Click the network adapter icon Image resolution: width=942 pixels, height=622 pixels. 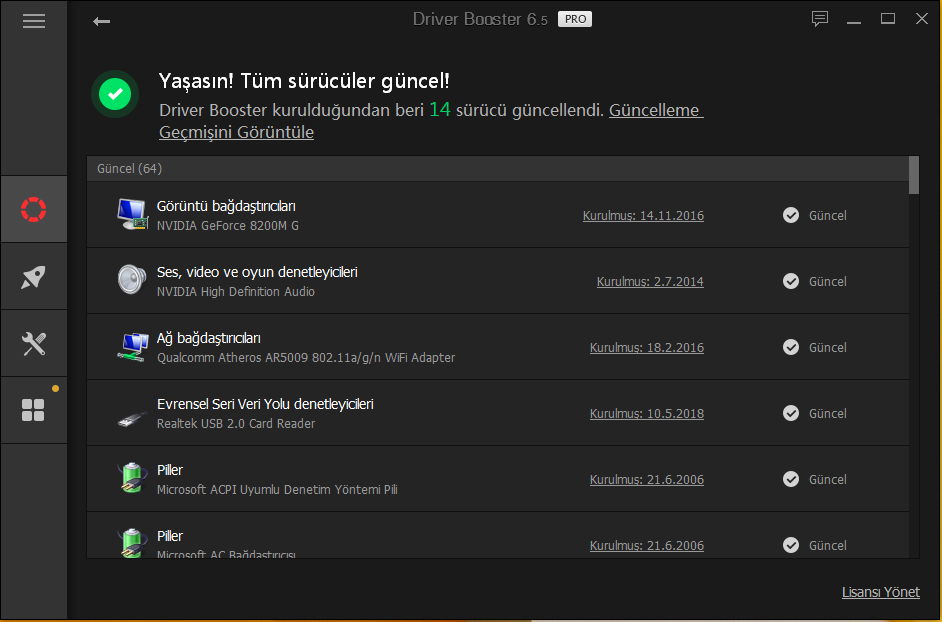click(132, 347)
